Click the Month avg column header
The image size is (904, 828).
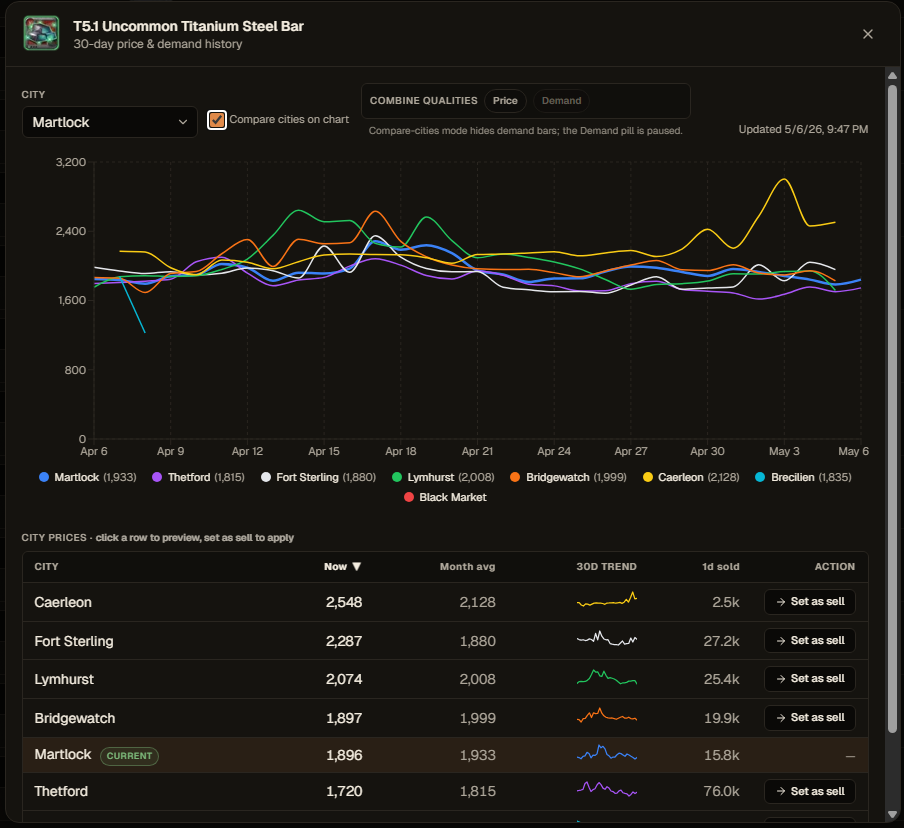pos(468,567)
